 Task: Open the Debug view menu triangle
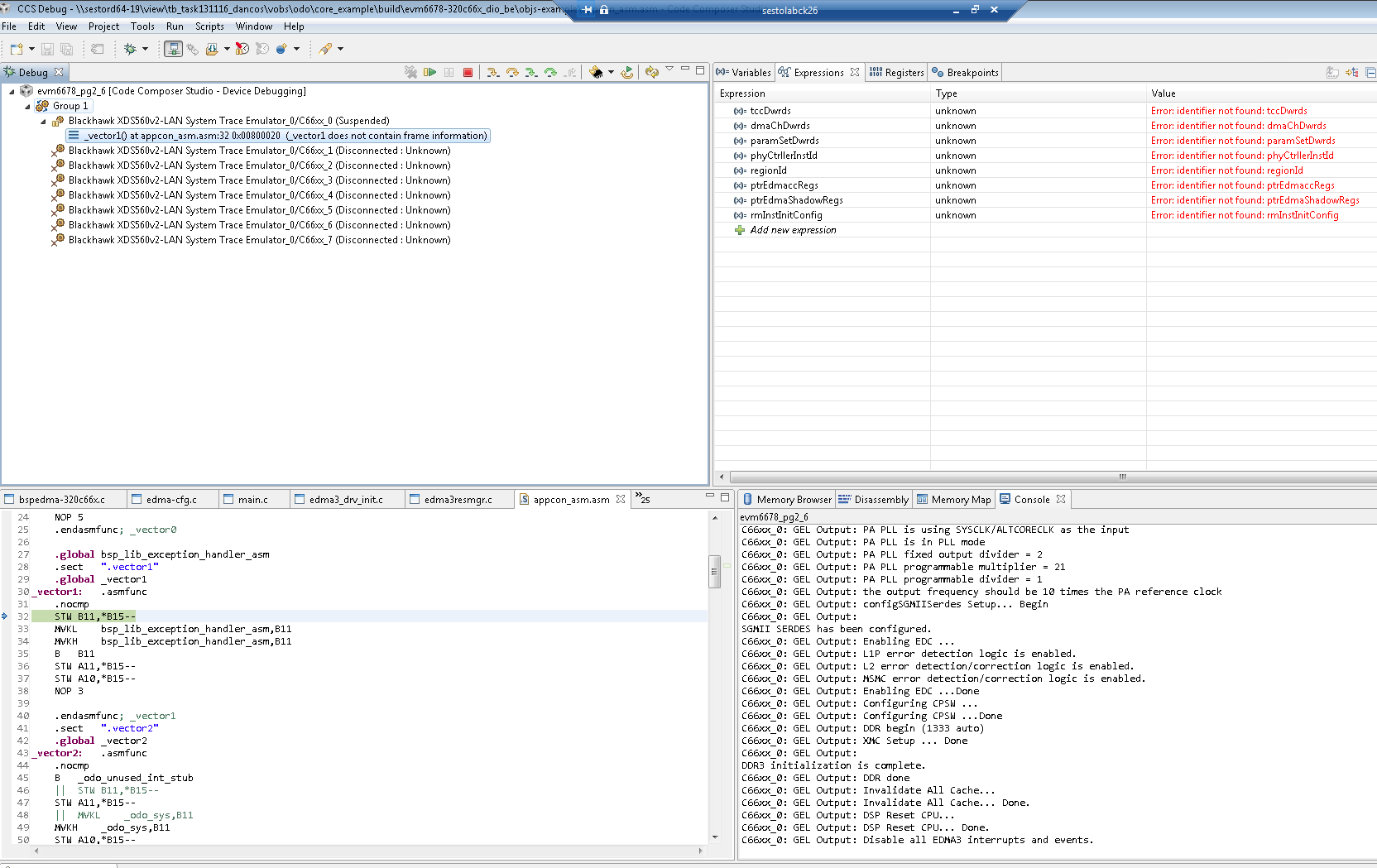(669, 69)
